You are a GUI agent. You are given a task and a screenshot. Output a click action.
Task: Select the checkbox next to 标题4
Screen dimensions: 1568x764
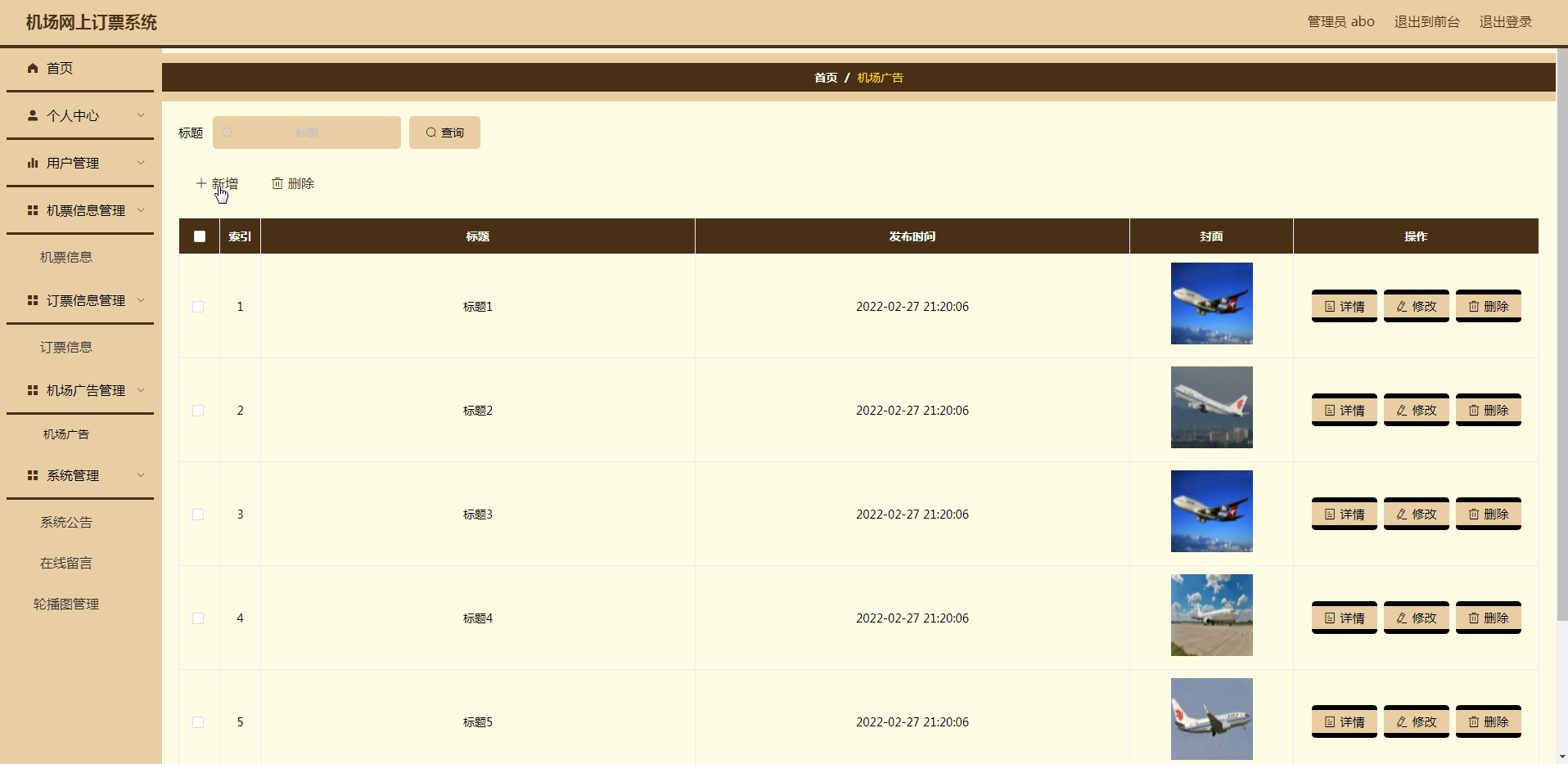pyautogui.click(x=198, y=618)
